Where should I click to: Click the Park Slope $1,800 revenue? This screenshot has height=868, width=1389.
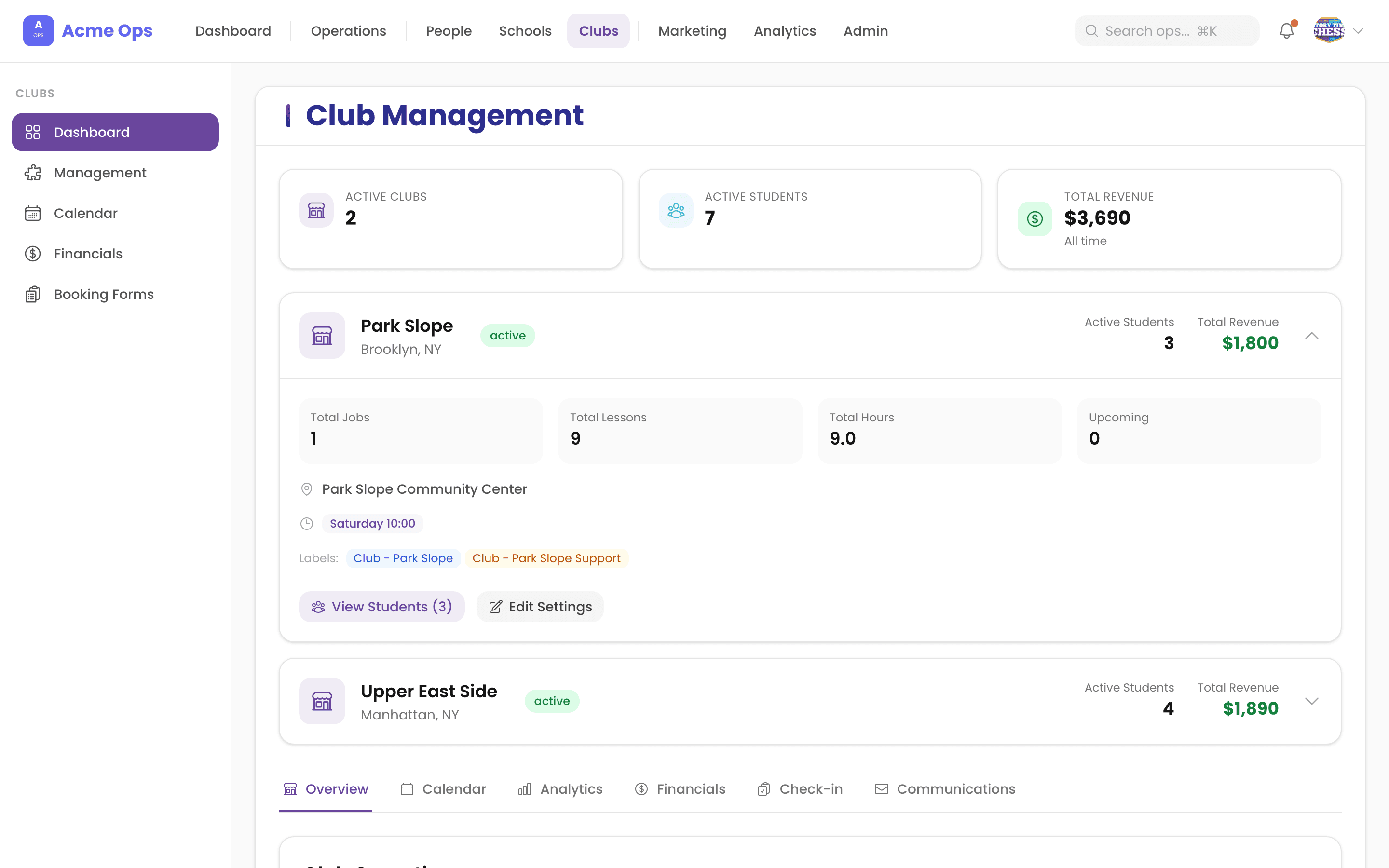coord(1250,343)
